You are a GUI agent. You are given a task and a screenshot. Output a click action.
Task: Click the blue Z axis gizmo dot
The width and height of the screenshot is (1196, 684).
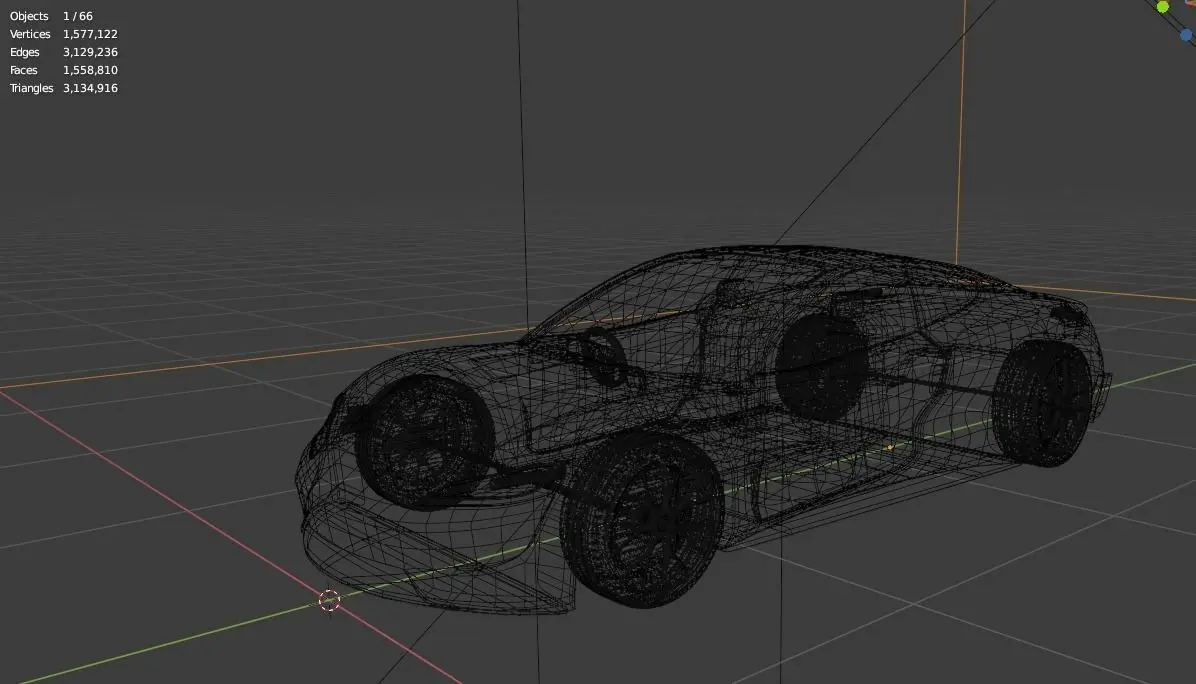coord(1186,34)
